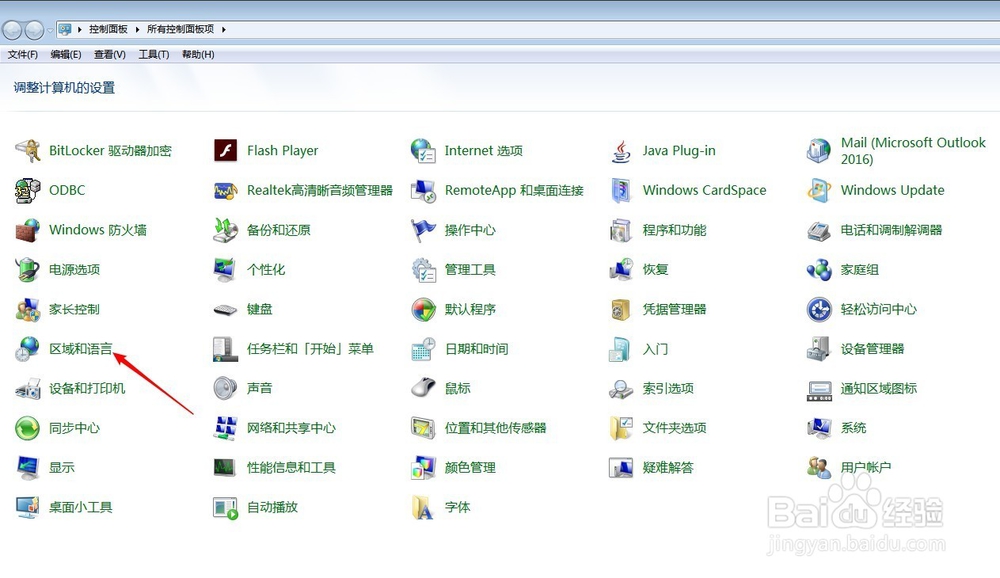Expand the arrow before 控制面板 breadcrumb
This screenshot has width=1000, height=578.
[80, 29]
